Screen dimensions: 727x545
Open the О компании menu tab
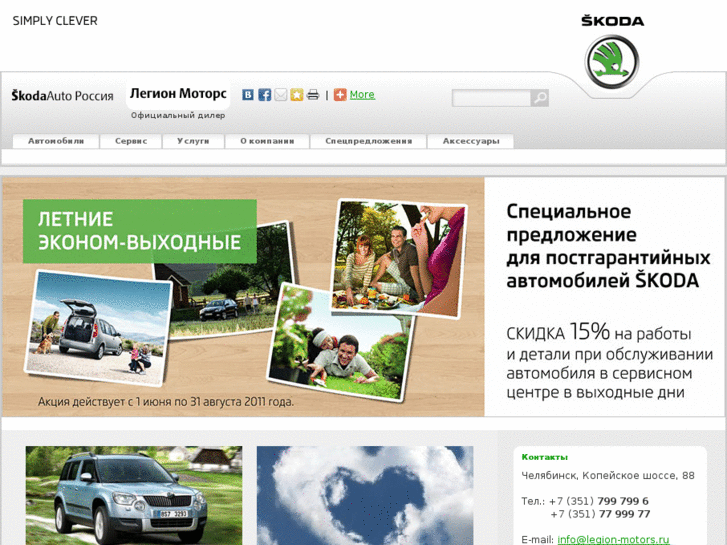coord(267,141)
